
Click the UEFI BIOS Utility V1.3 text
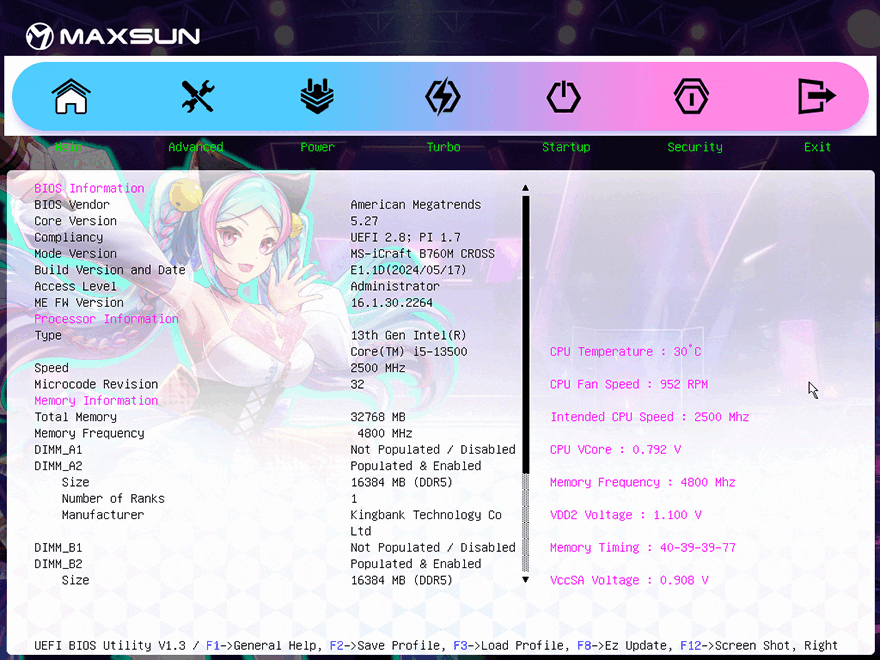tap(109, 645)
